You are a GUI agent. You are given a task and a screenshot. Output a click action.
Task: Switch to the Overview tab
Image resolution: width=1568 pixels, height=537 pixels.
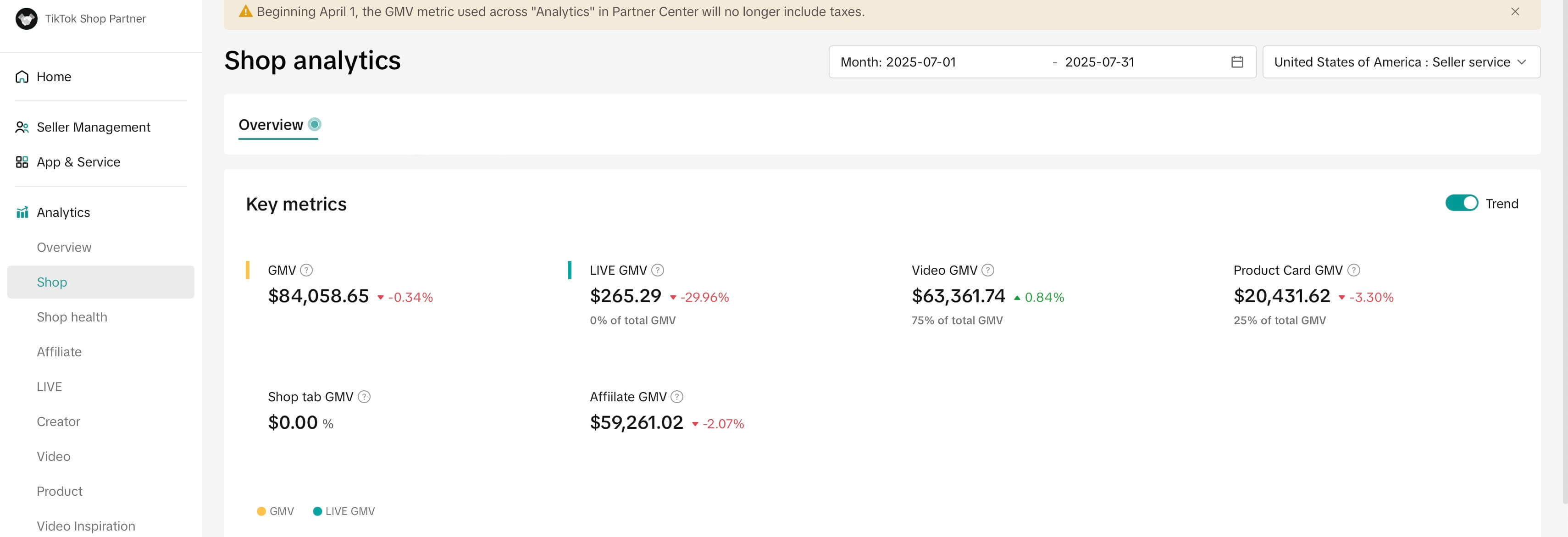pos(271,125)
